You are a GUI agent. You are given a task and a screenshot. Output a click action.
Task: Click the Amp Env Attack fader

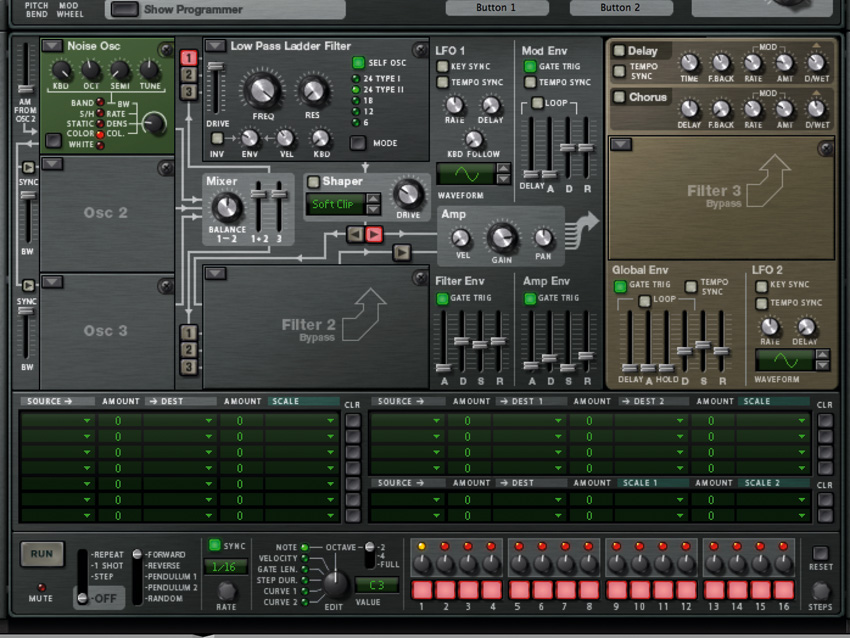(x=531, y=366)
